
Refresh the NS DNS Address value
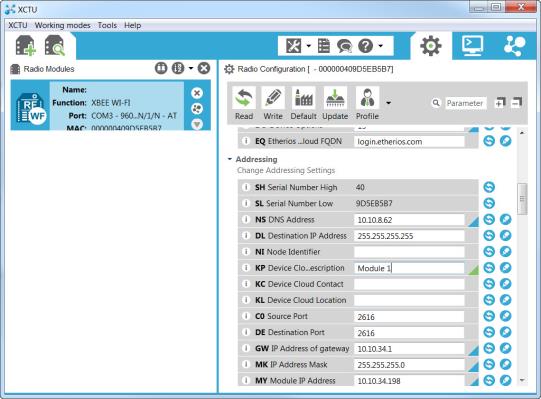tap(489, 220)
